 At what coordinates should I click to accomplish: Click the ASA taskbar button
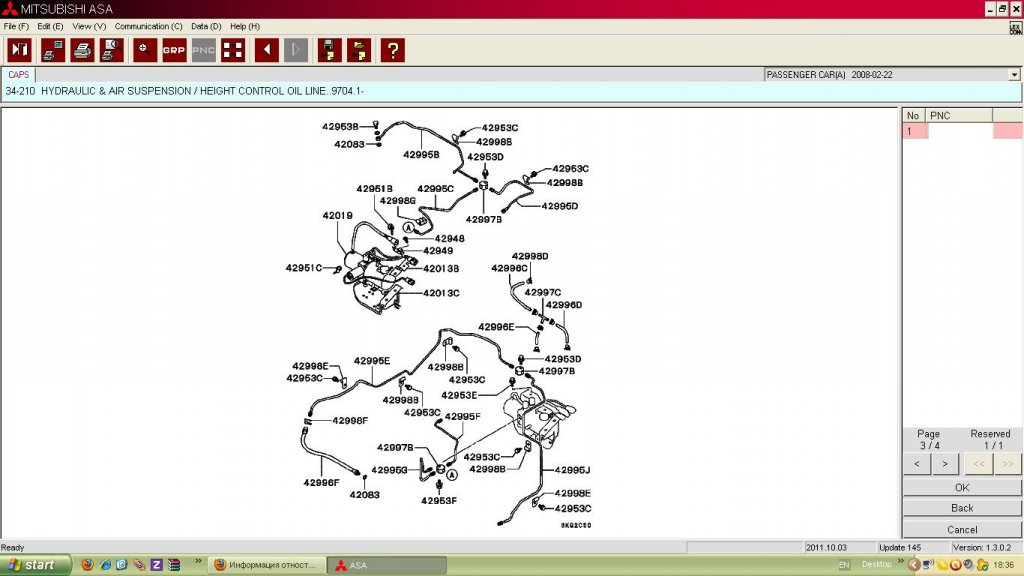tap(387, 565)
